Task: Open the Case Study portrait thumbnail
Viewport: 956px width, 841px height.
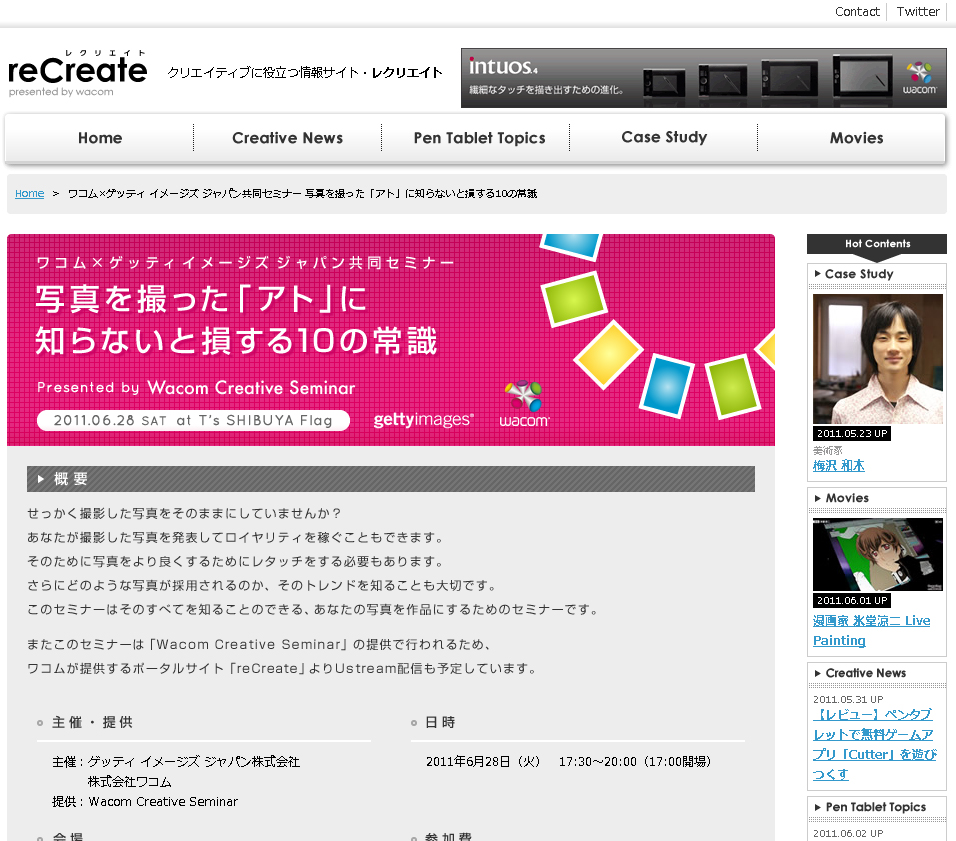Action: click(877, 359)
